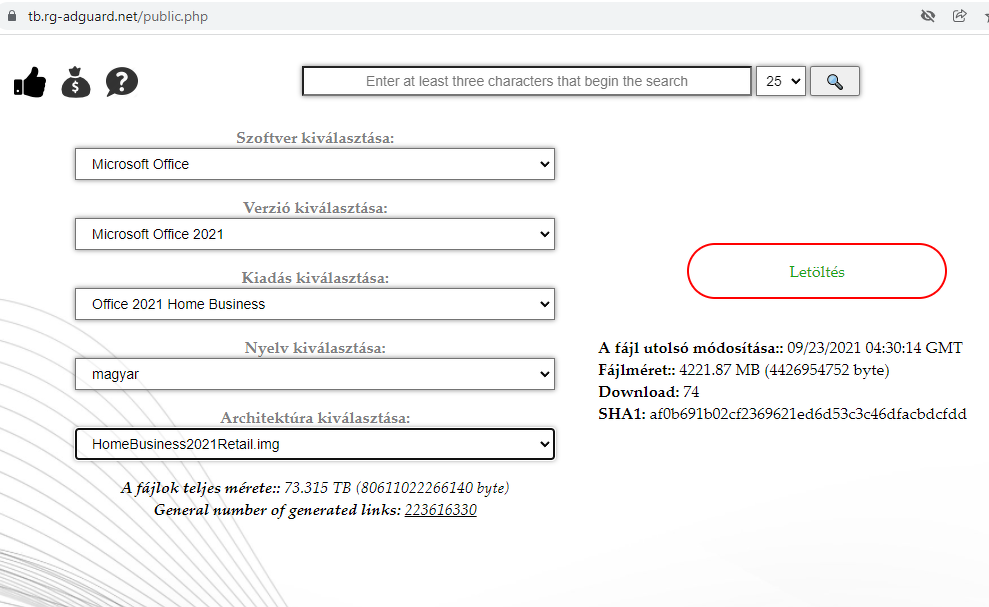Click the Download: 74 count text
Image resolution: width=989 pixels, height=607 pixels.
[648, 392]
